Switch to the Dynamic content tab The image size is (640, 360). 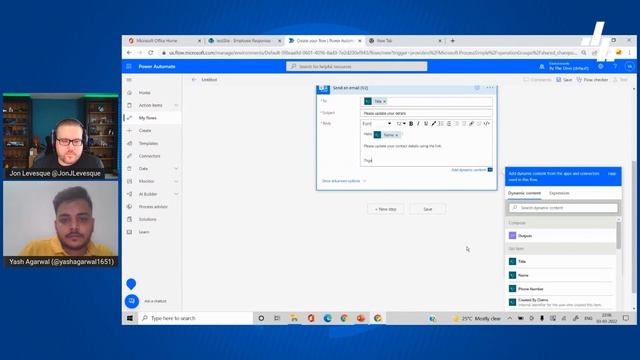click(524, 193)
